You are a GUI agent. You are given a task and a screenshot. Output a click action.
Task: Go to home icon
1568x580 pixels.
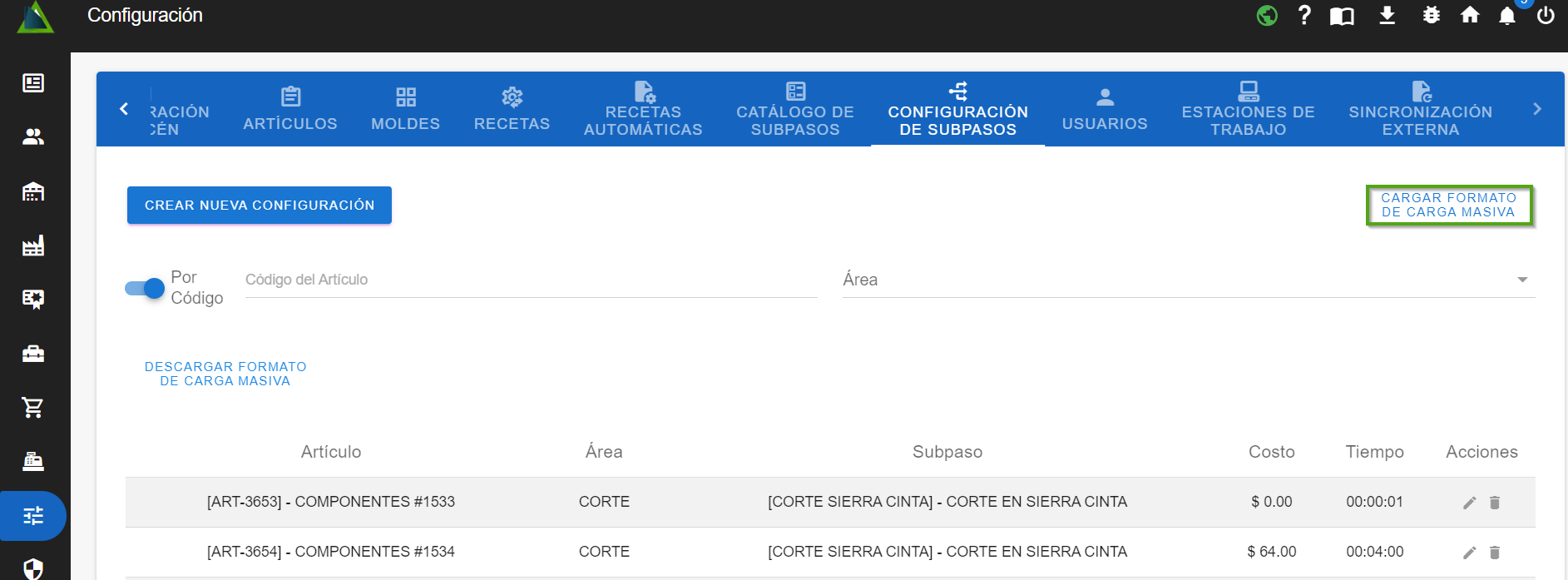(1470, 15)
